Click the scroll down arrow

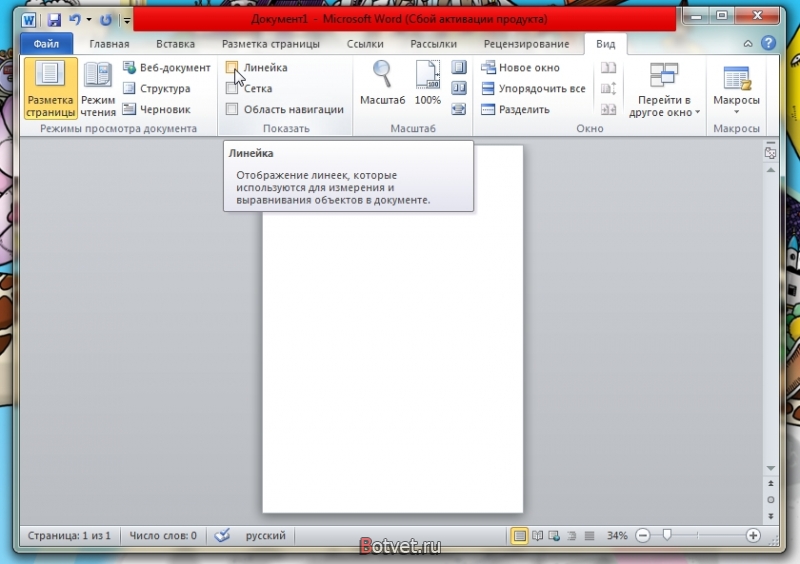[x=770, y=468]
